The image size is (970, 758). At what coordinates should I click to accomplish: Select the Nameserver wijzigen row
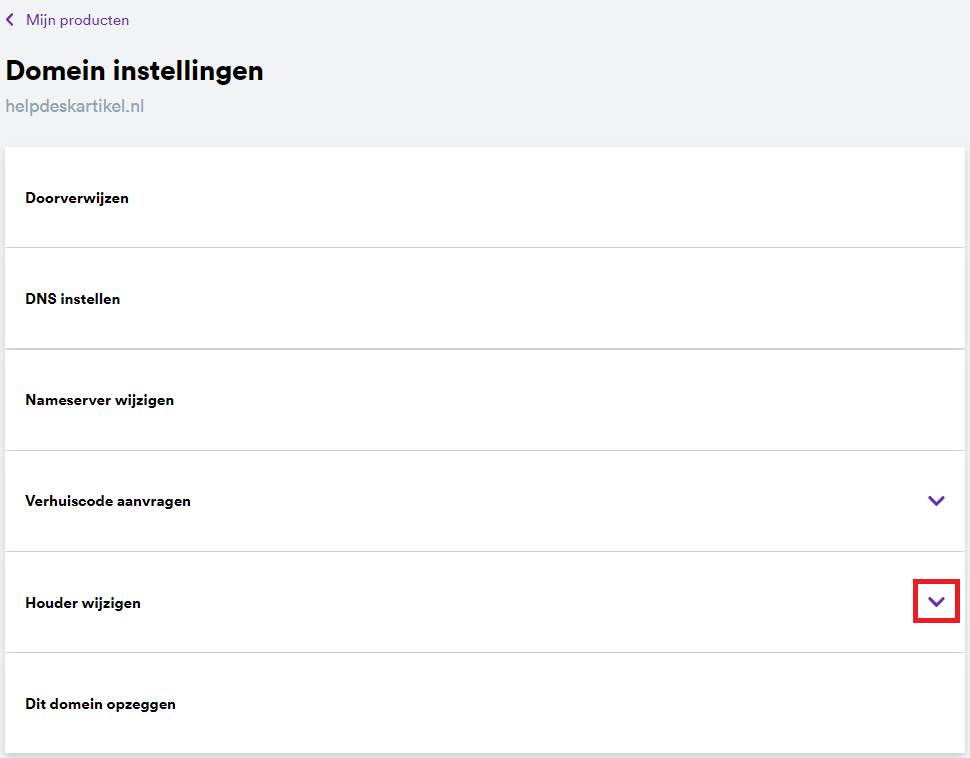pos(485,400)
